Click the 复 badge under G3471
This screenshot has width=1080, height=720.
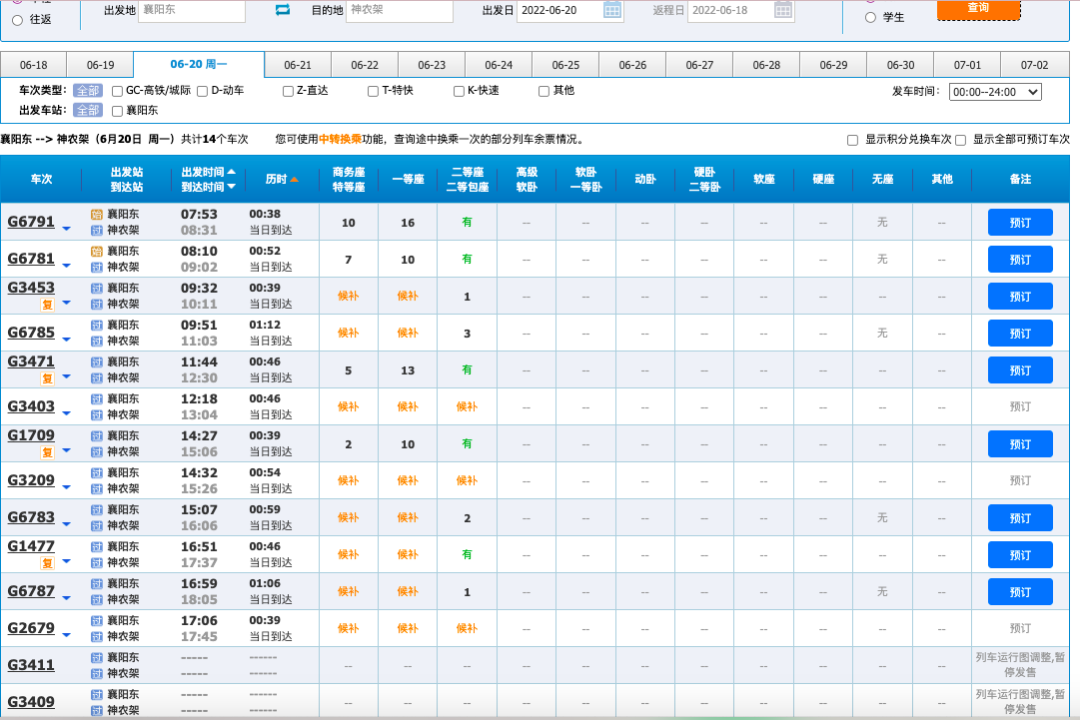tap(47, 378)
